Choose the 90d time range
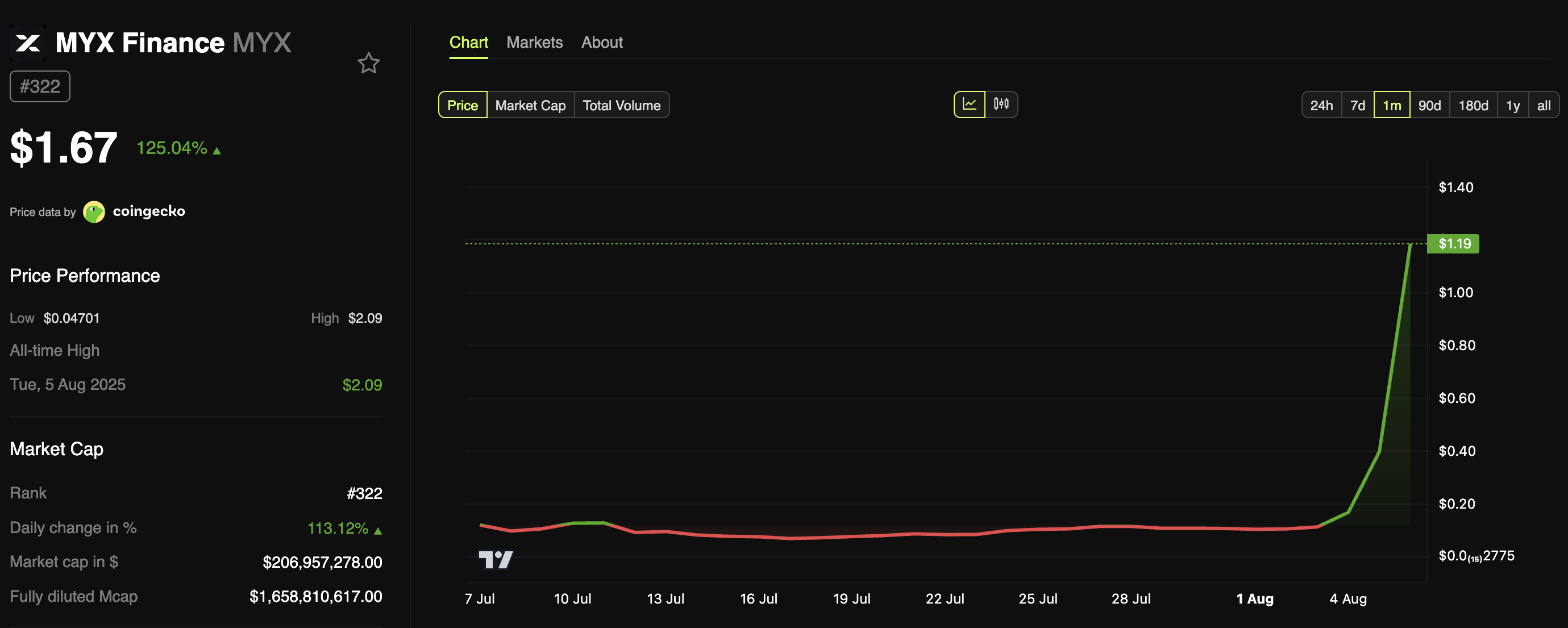The width and height of the screenshot is (1568, 628). click(1429, 105)
